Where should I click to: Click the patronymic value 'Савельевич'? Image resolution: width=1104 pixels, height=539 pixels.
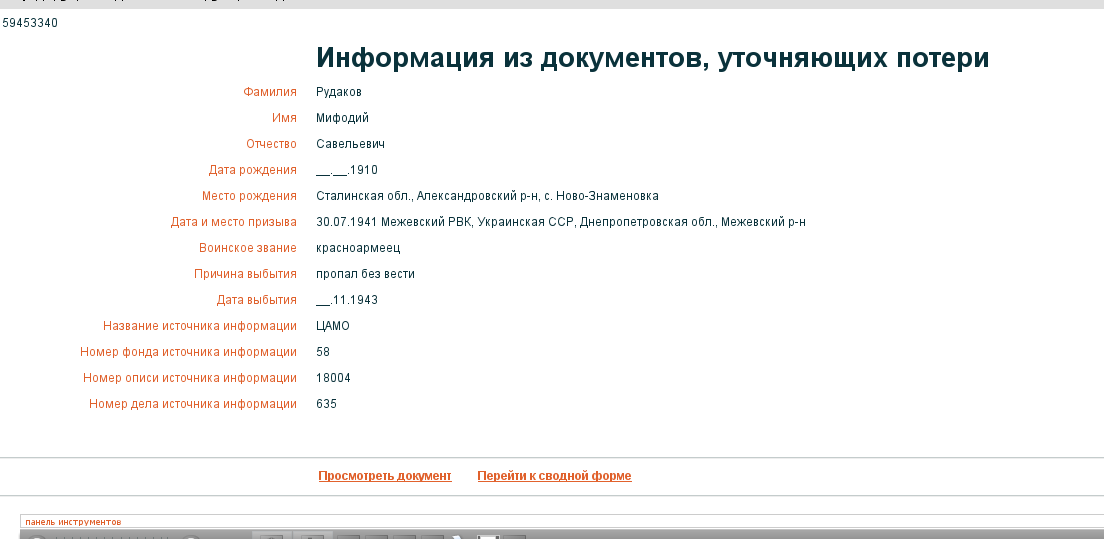tap(350, 144)
